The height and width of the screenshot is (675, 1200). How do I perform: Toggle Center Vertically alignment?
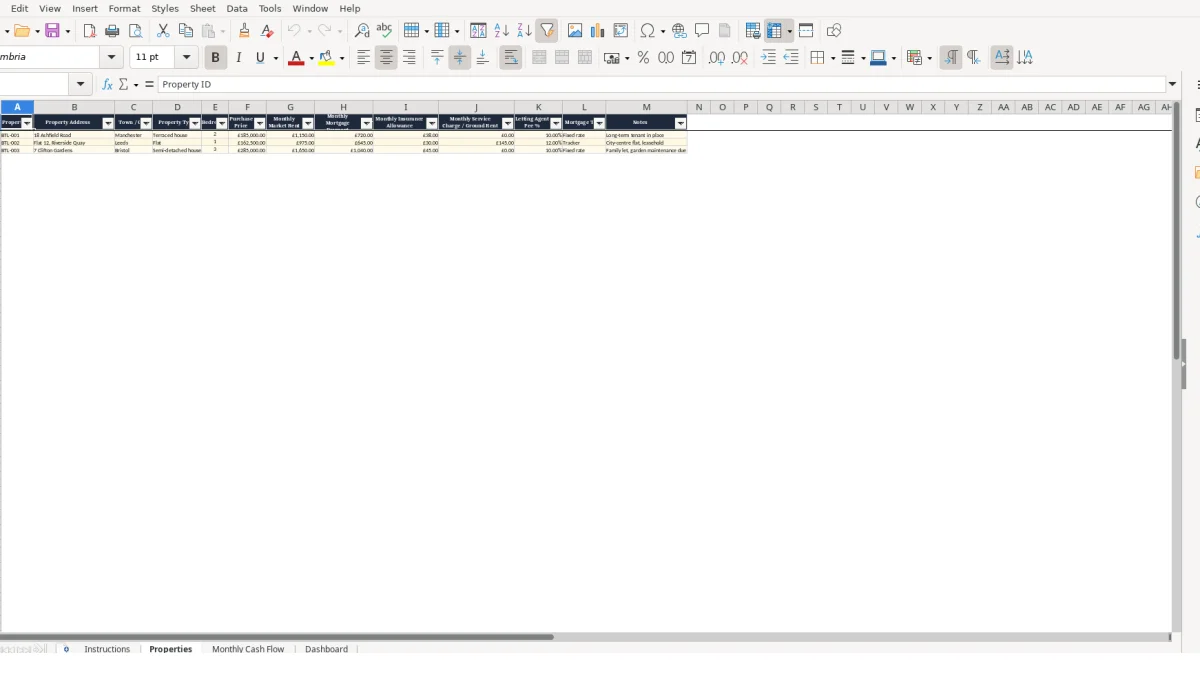459,58
